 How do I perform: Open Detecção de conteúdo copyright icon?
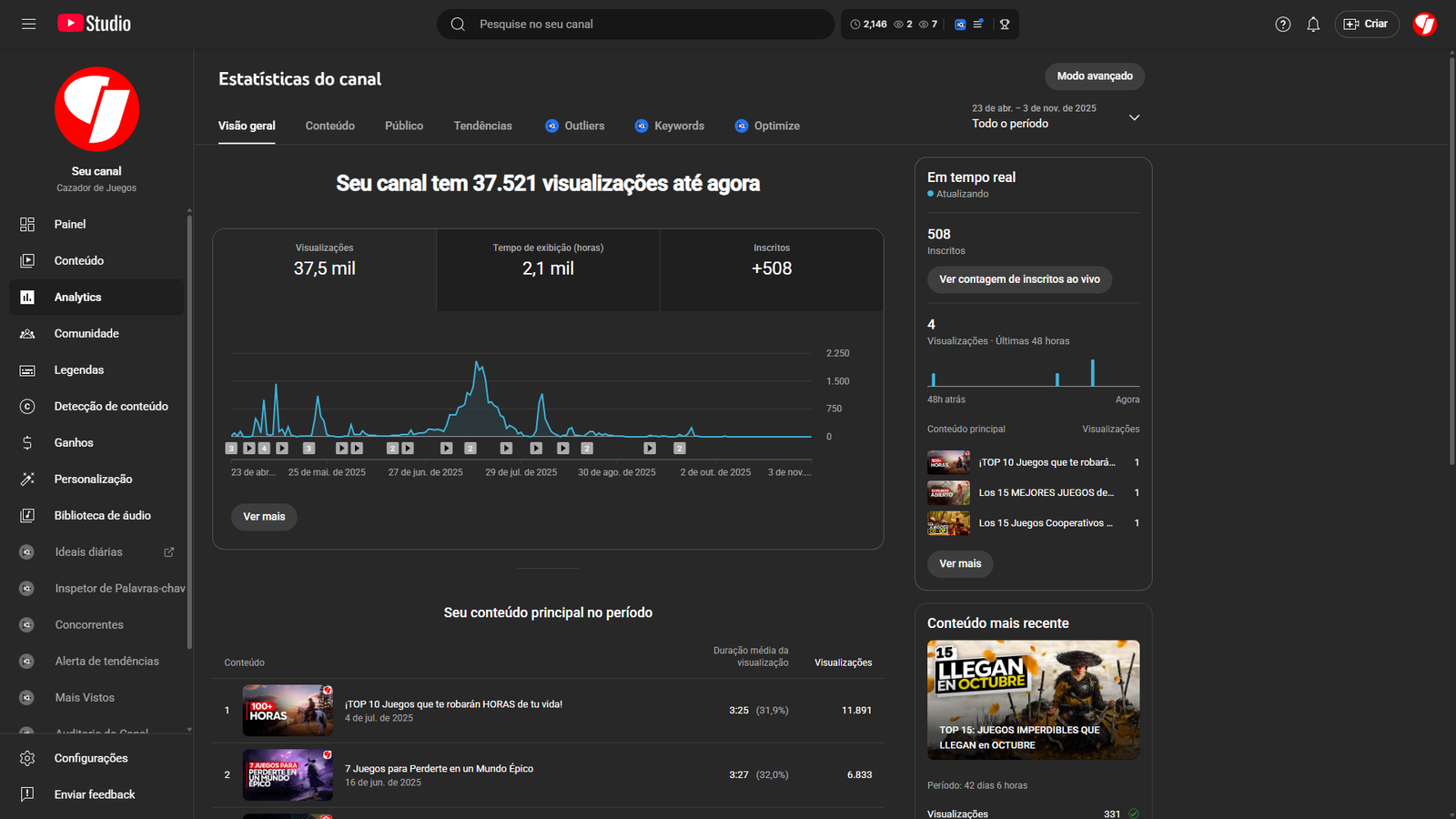point(27,407)
